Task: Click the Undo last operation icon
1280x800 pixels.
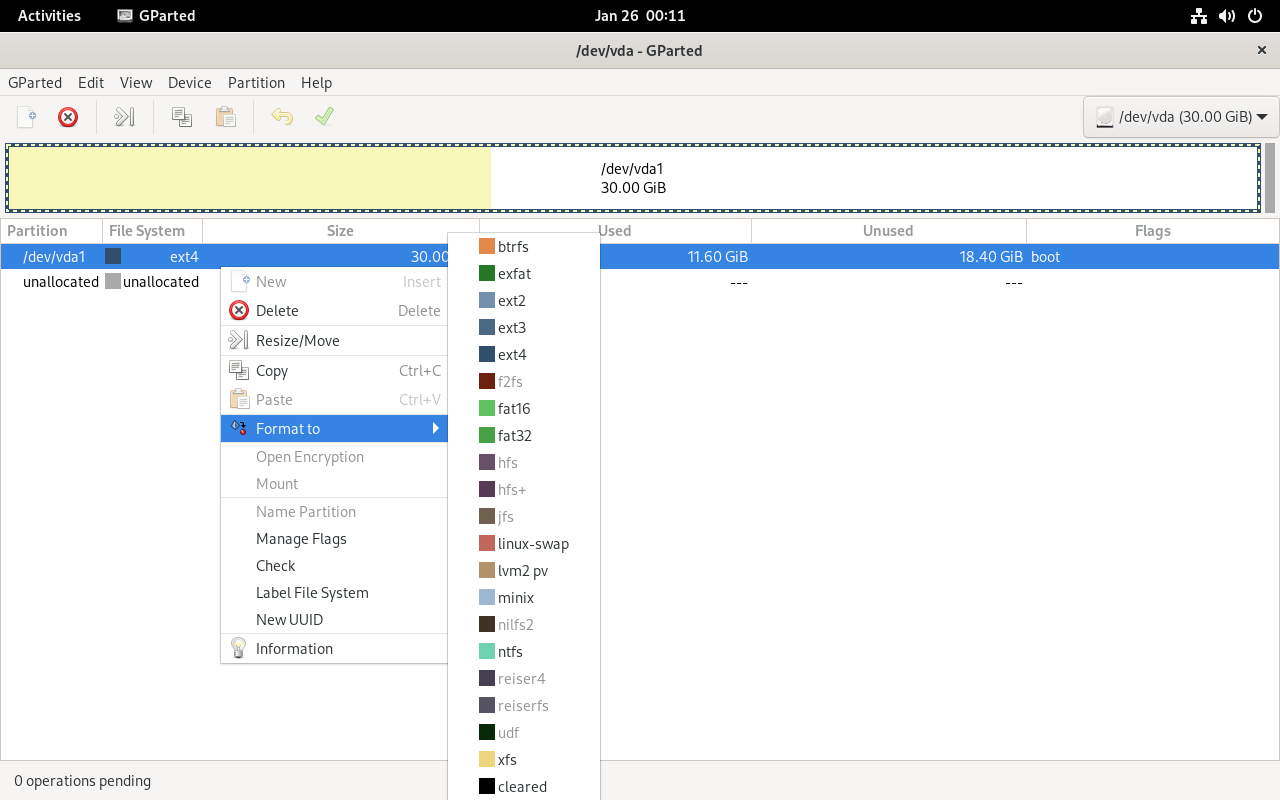Action: click(x=282, y=117)
